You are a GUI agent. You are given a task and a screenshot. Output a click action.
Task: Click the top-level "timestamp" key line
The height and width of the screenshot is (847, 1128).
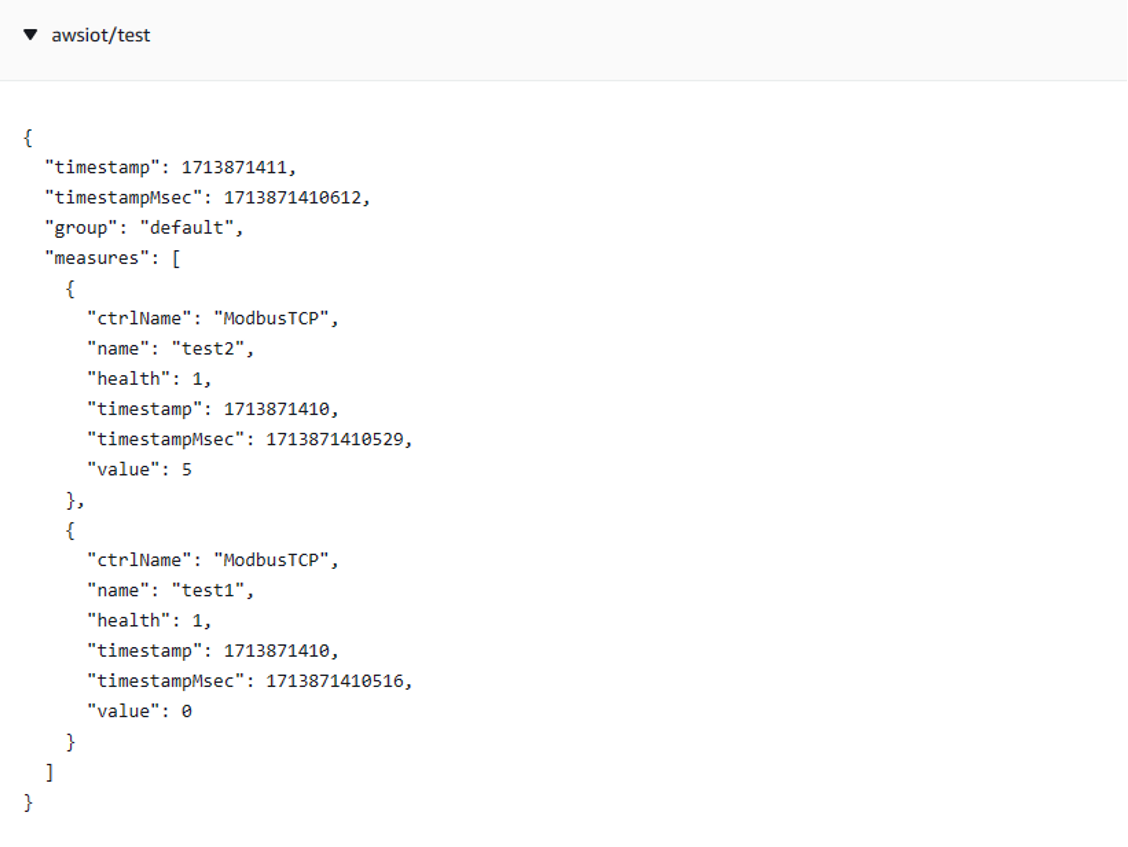pyautogui.click(x=170, y=167)
